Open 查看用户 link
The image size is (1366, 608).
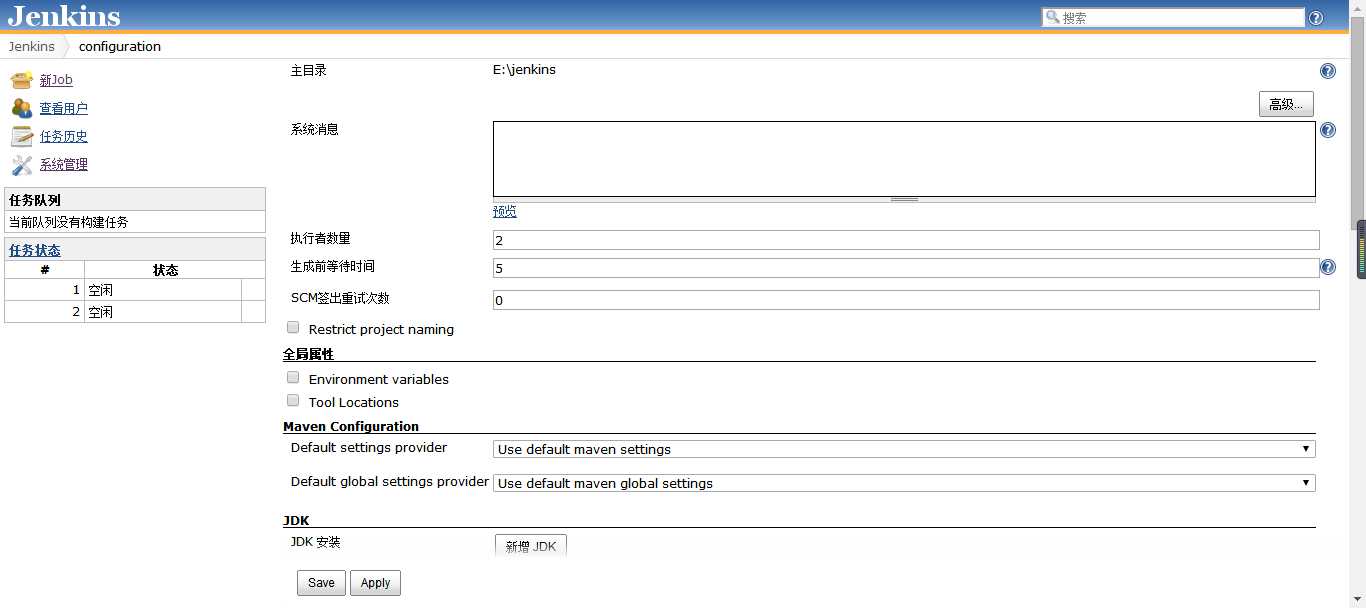click(64, 108)
